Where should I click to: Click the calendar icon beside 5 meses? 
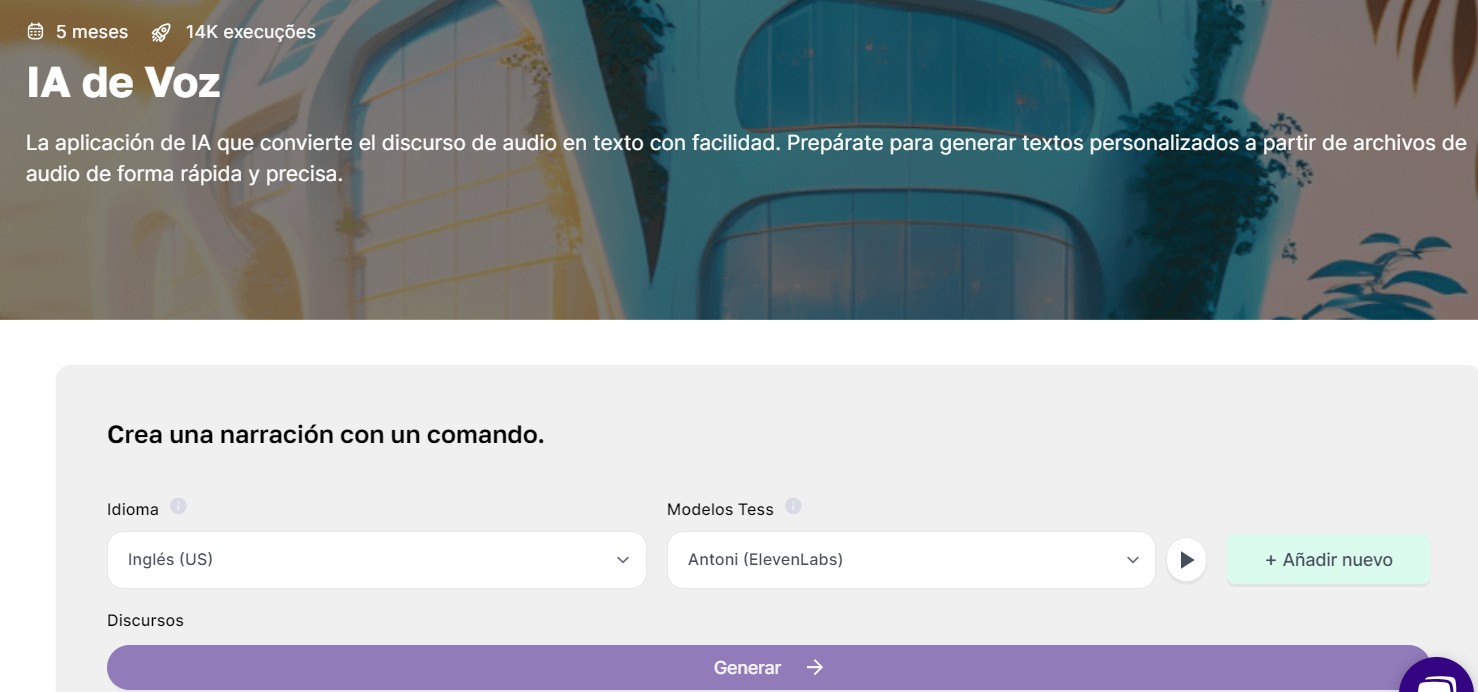coord(35,32)
